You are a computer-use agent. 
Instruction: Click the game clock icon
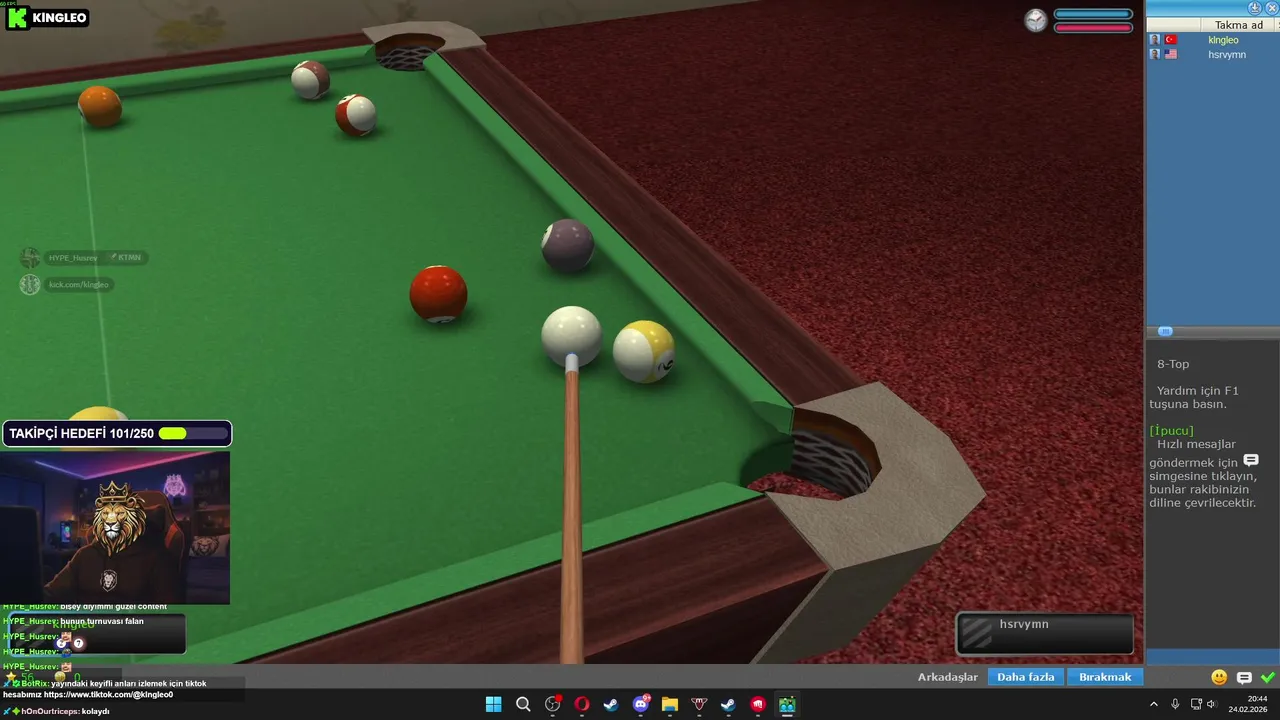1036,20
